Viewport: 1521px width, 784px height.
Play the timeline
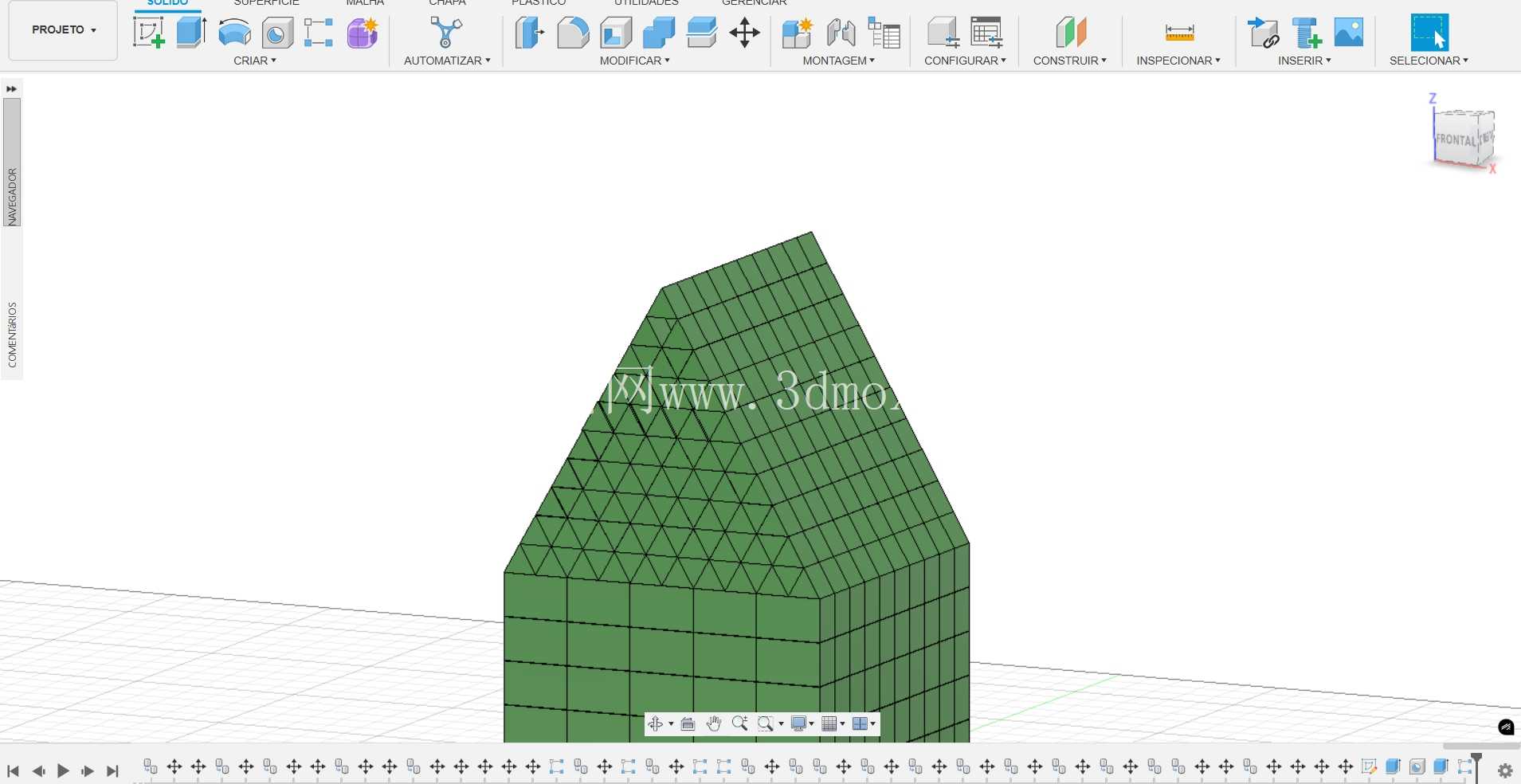[x=63, y=770]
